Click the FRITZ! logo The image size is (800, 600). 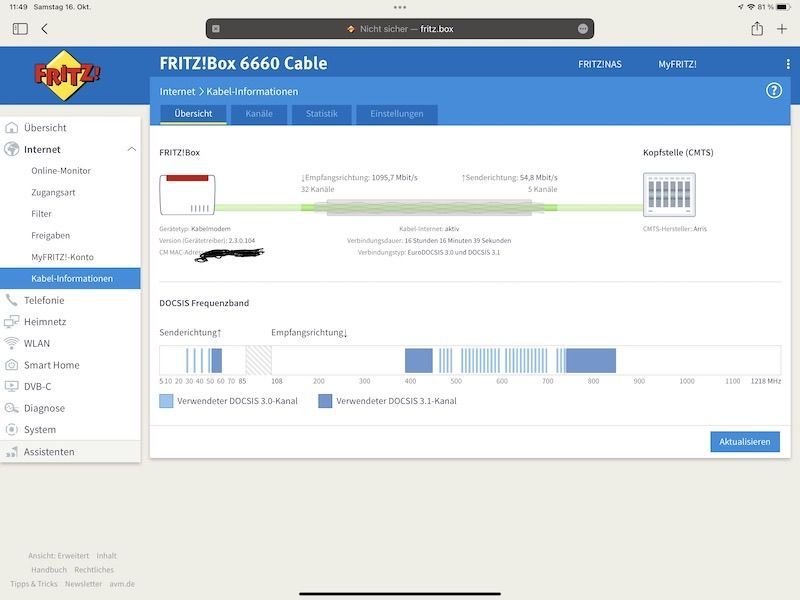pyautogui.click(x=67, y=75)
